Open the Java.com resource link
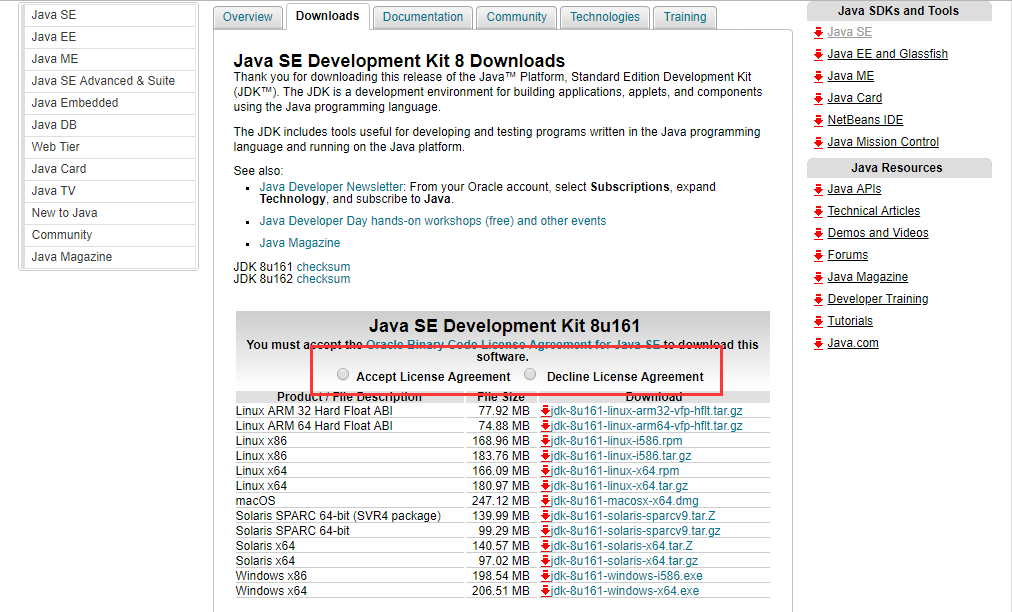 tap(853, 343)
